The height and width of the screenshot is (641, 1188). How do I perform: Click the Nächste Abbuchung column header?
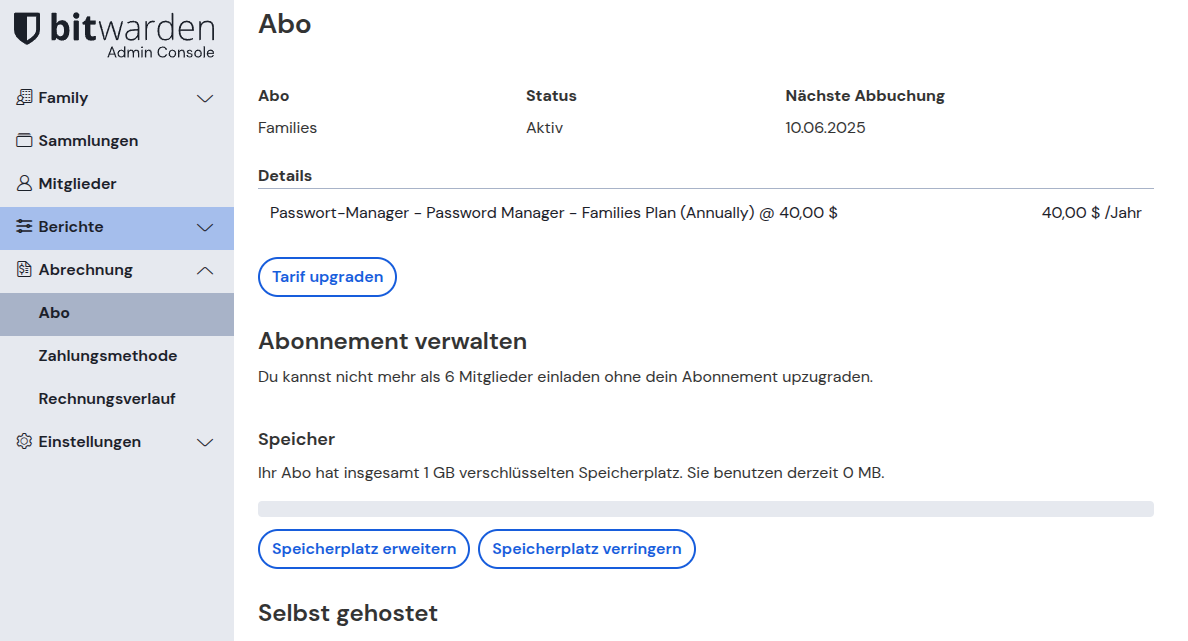click(x=864, y=96)
